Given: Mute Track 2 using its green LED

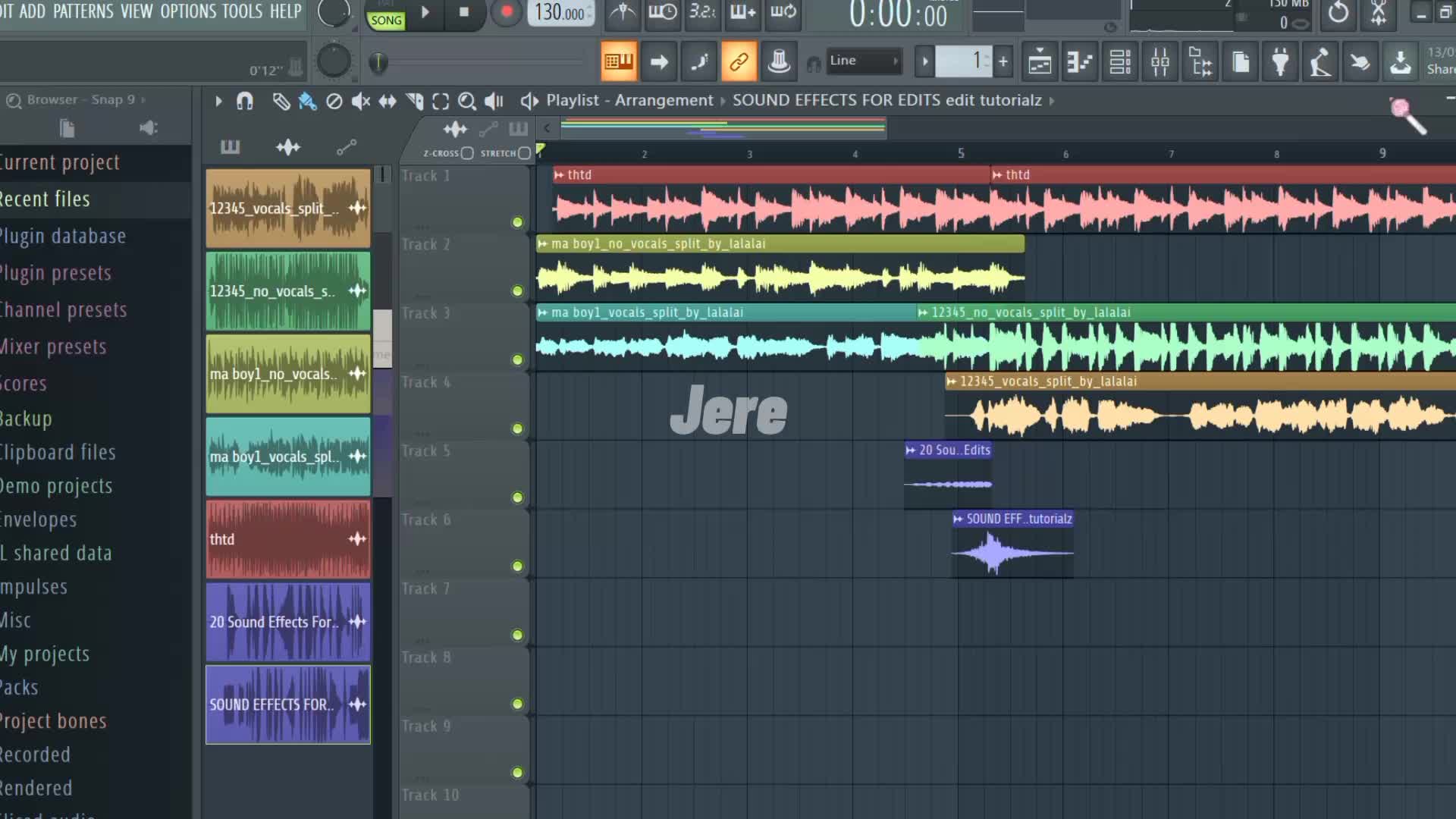Looking at the screenshot, I should click(x=517, y=291).
